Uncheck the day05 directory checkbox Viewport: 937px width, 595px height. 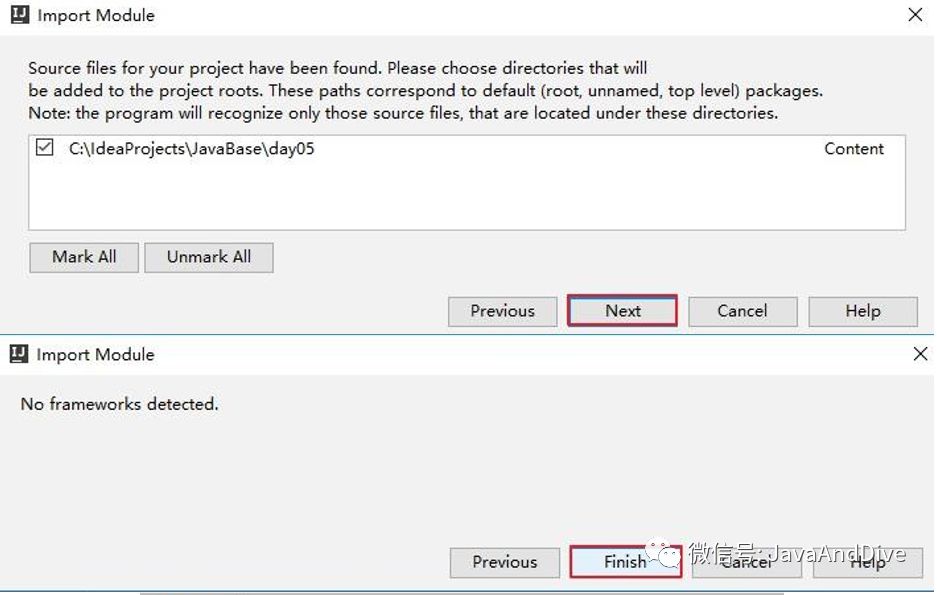[x=44, y=148]
